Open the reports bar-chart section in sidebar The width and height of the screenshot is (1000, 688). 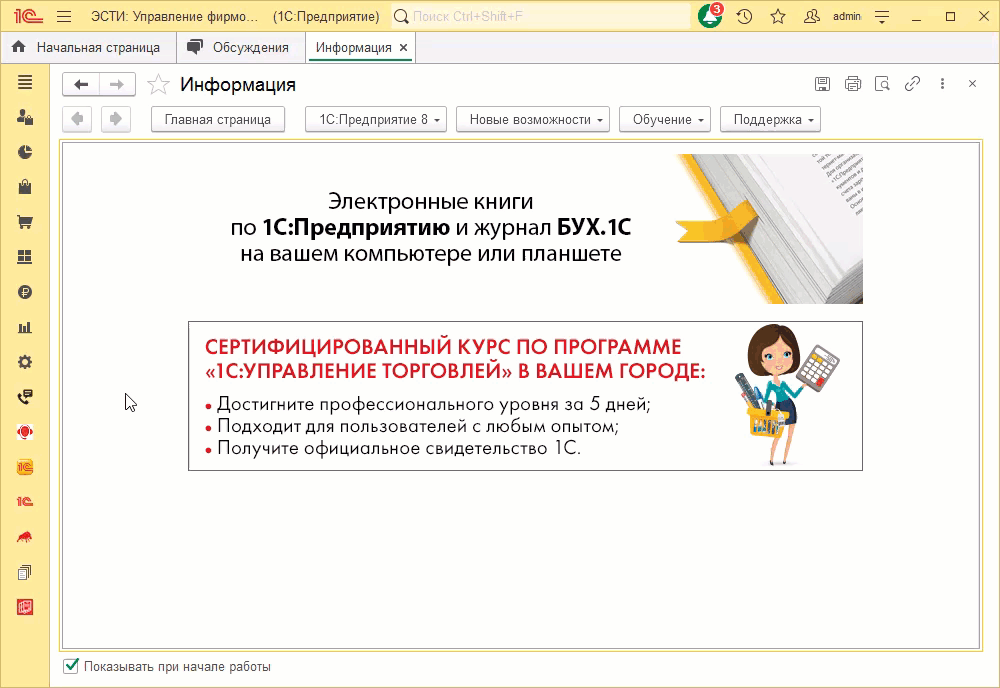pyautogui.click(x=24, y=326)
